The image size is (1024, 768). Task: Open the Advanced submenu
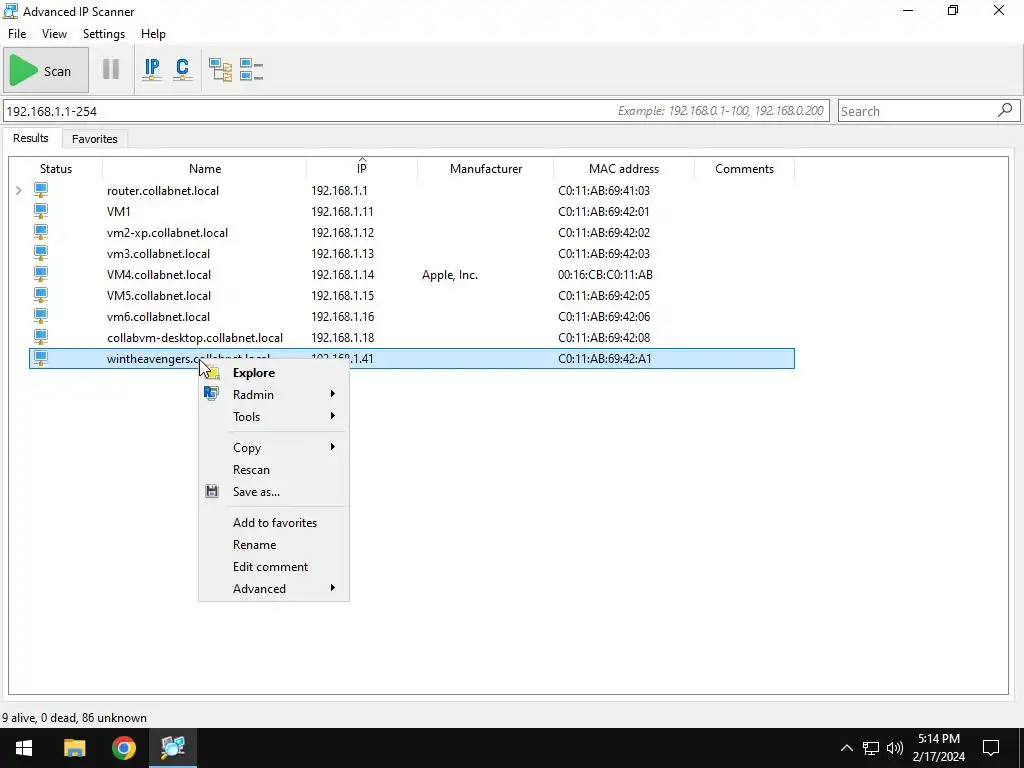[x=274, y=588]
